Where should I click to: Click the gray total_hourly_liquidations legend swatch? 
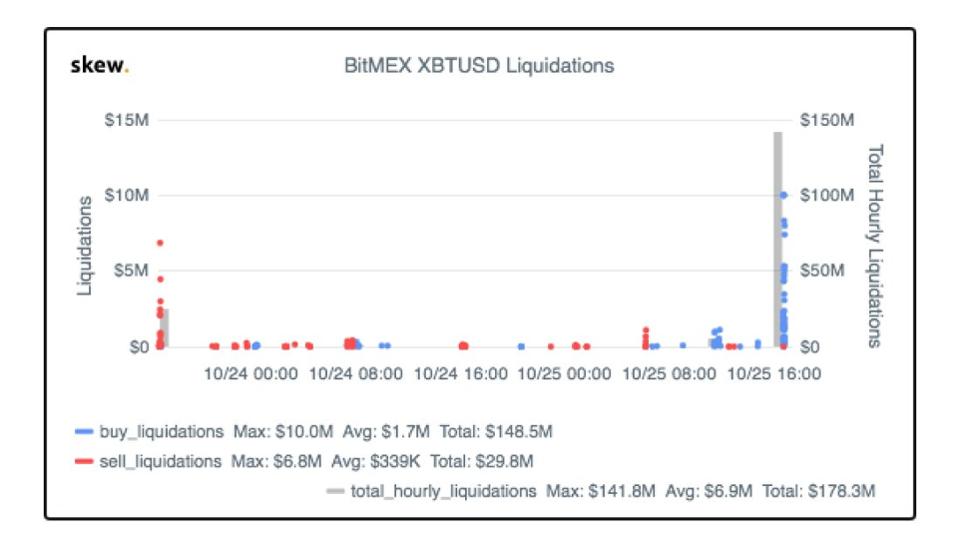335,491
